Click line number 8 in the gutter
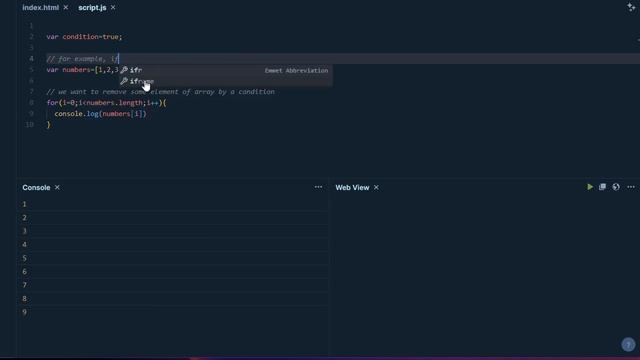This screenshot has height=360, width=640. click(x=31, y=103)
